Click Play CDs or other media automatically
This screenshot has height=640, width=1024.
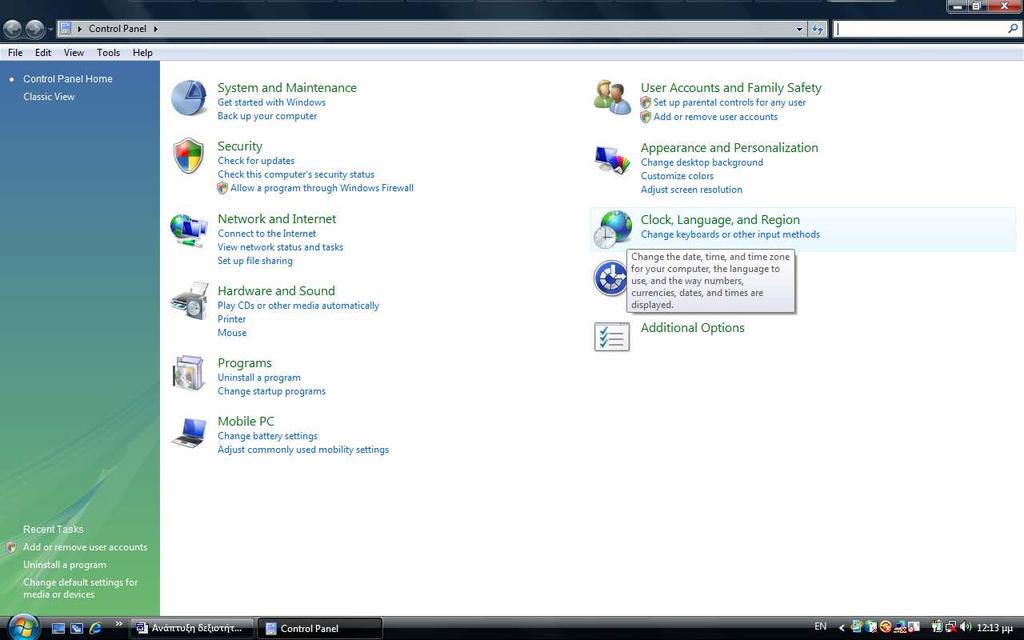point(298,306)
